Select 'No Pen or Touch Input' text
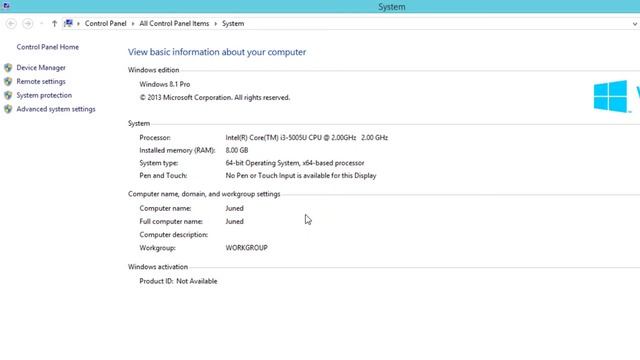The width and height of the screenshot is (640, 360). coord(301,176)
